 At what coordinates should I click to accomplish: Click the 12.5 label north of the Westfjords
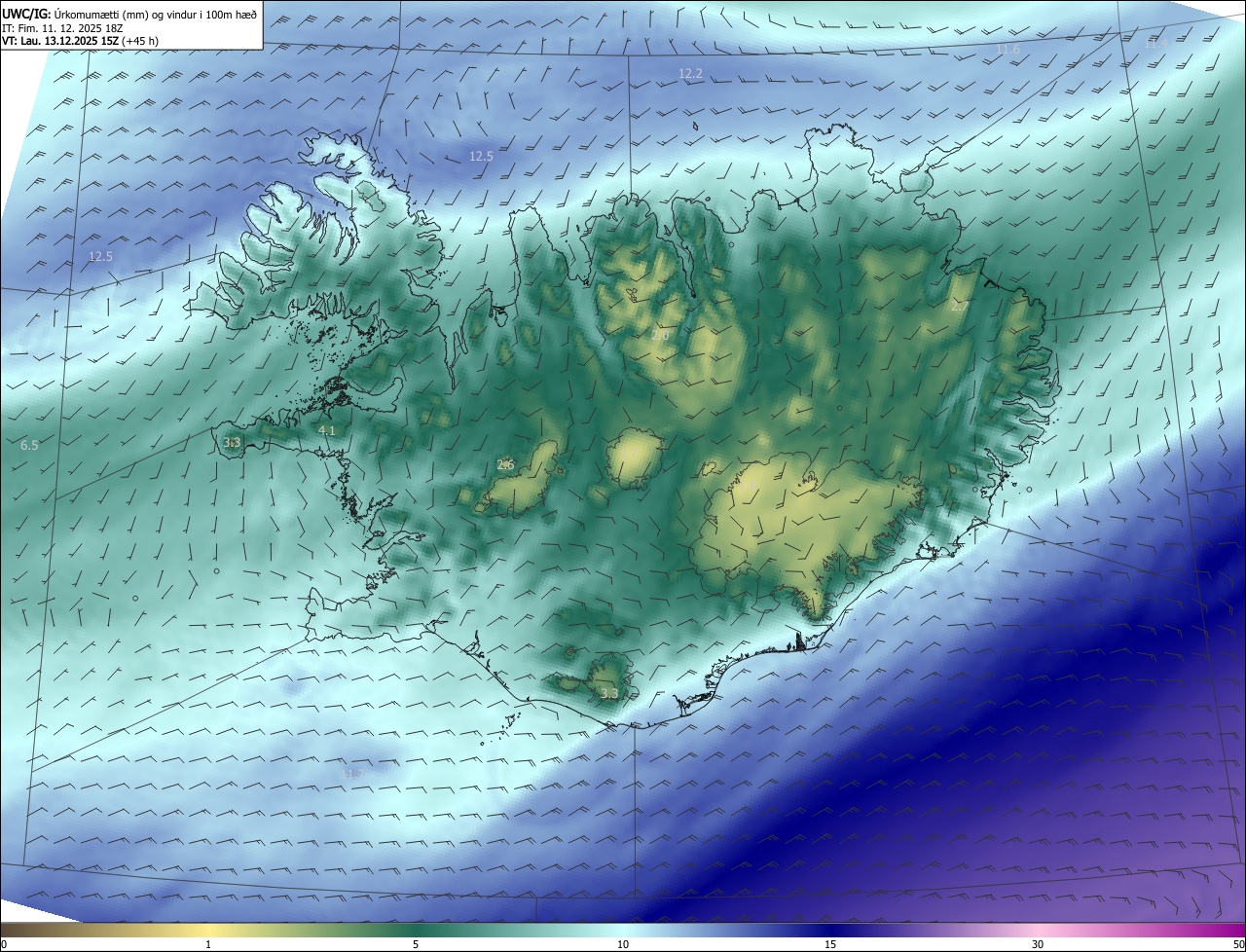[481, 156]
